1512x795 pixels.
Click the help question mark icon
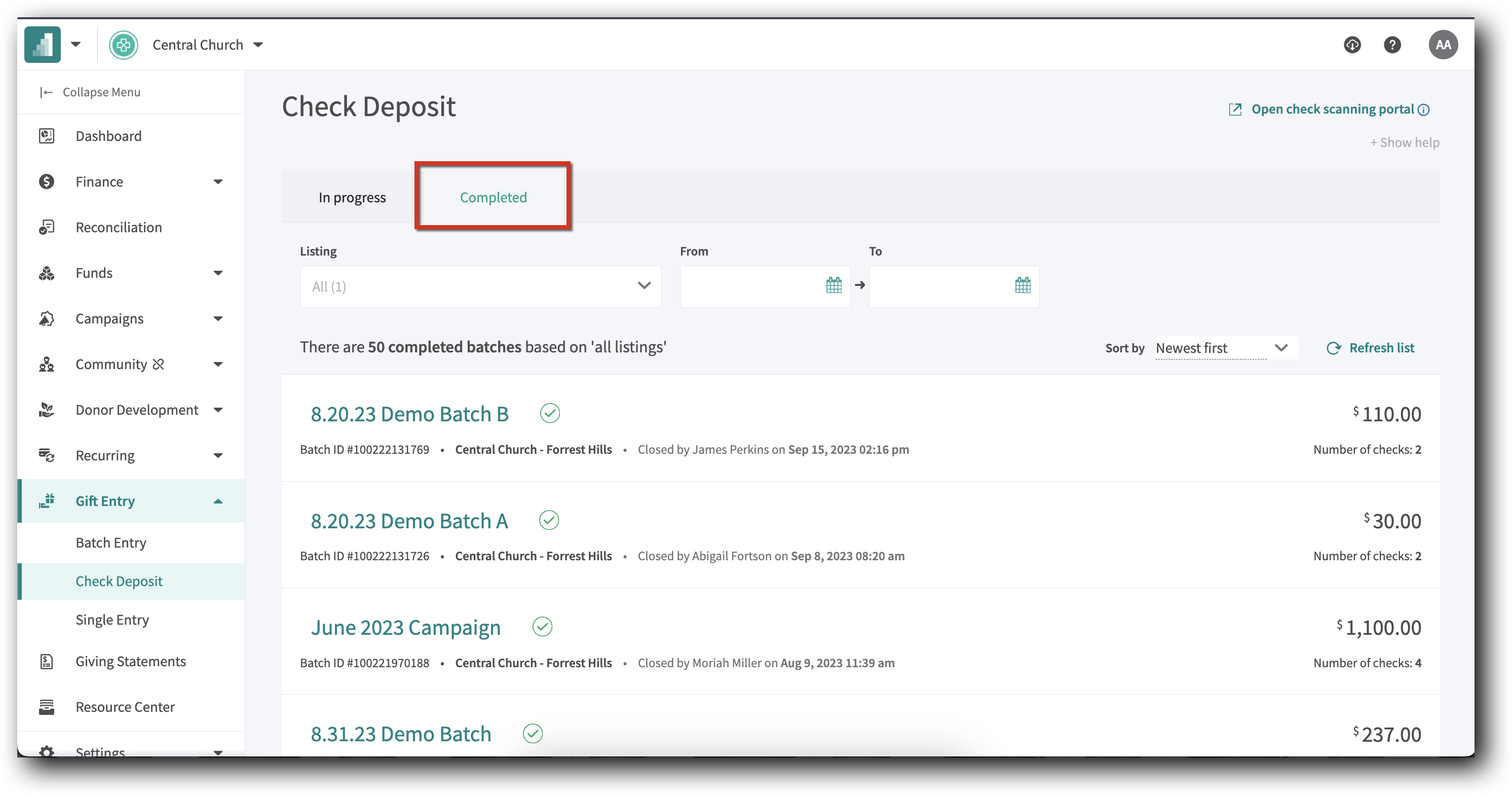point(1392,45)
